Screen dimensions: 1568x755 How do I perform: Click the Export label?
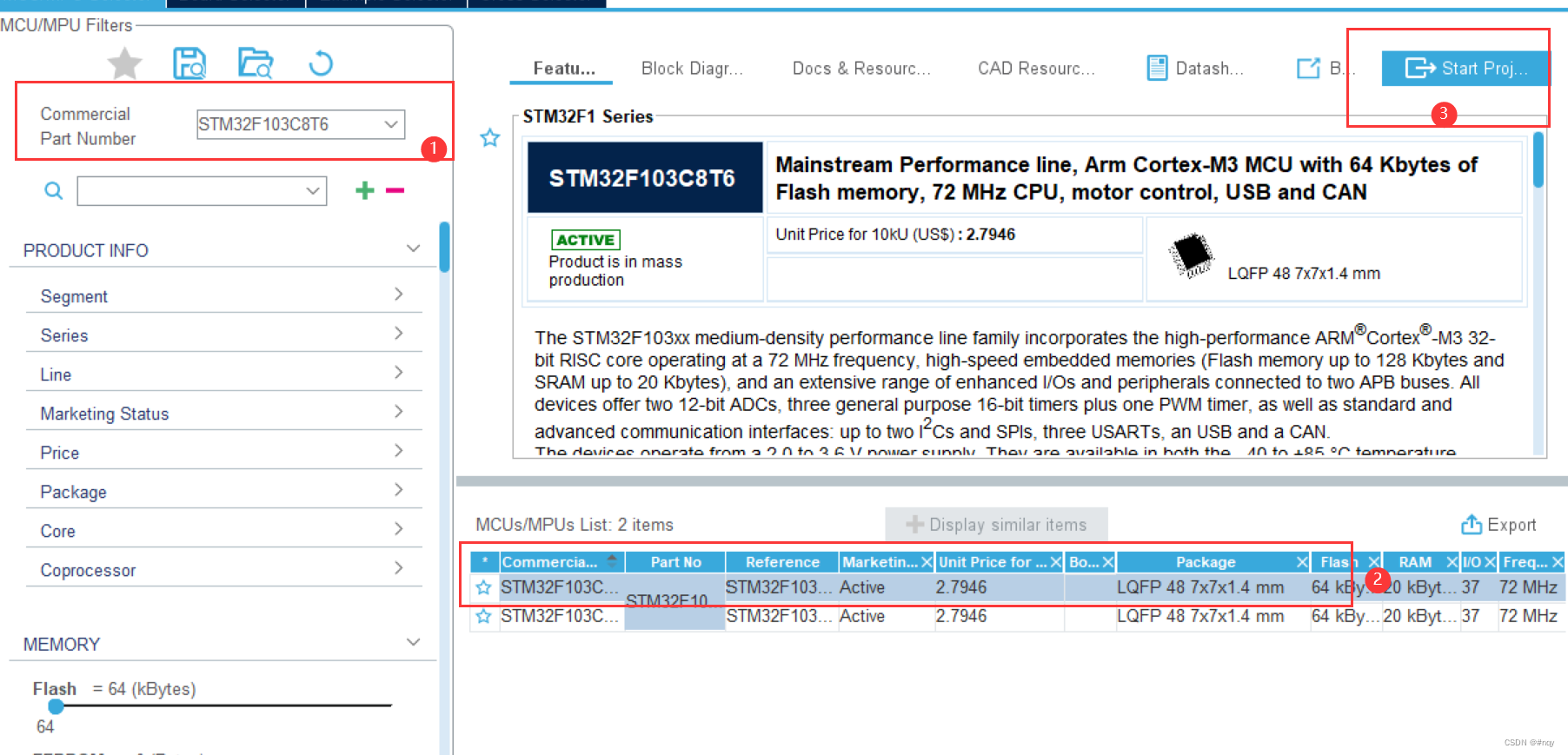[1512, 525]
